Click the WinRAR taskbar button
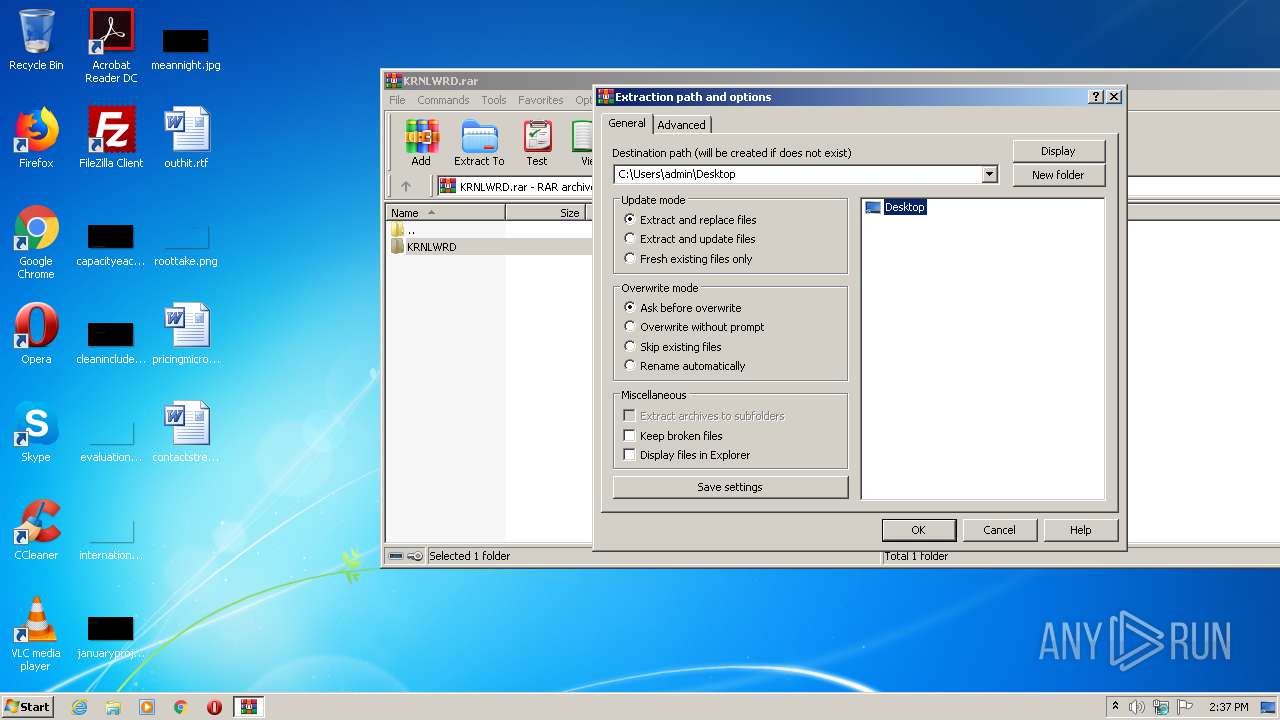Screen dimensions: 1280x720 249,707
